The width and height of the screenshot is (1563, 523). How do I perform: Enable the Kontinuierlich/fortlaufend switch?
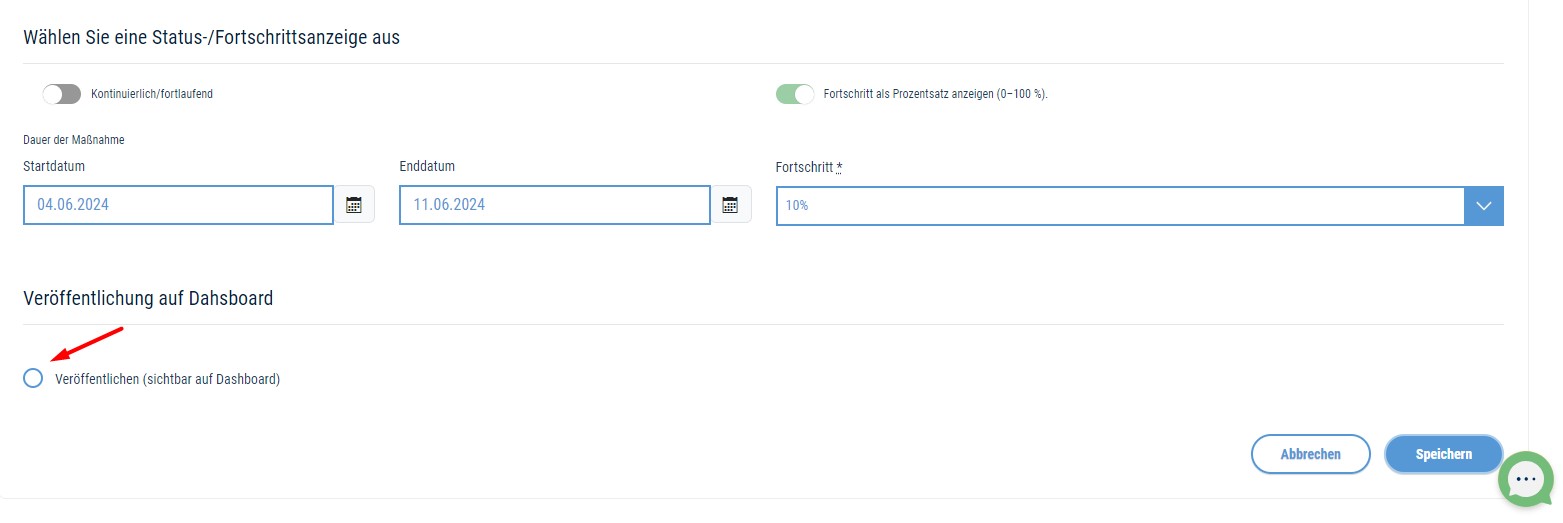(61, 94)
